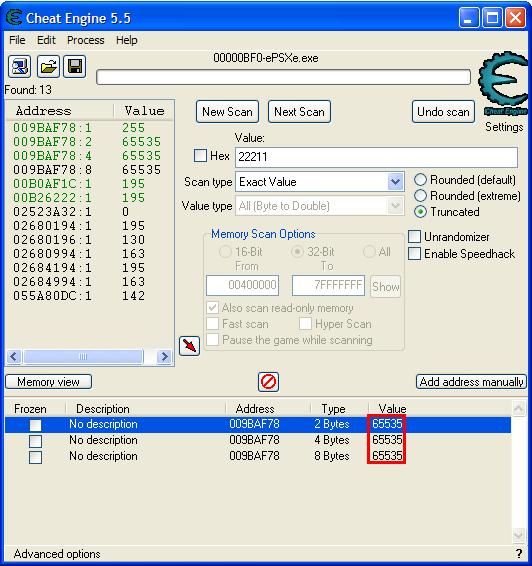The width and height of the screenshot is (532, 566).
Task: Click the Undo scan button
Action: point(443,112)
